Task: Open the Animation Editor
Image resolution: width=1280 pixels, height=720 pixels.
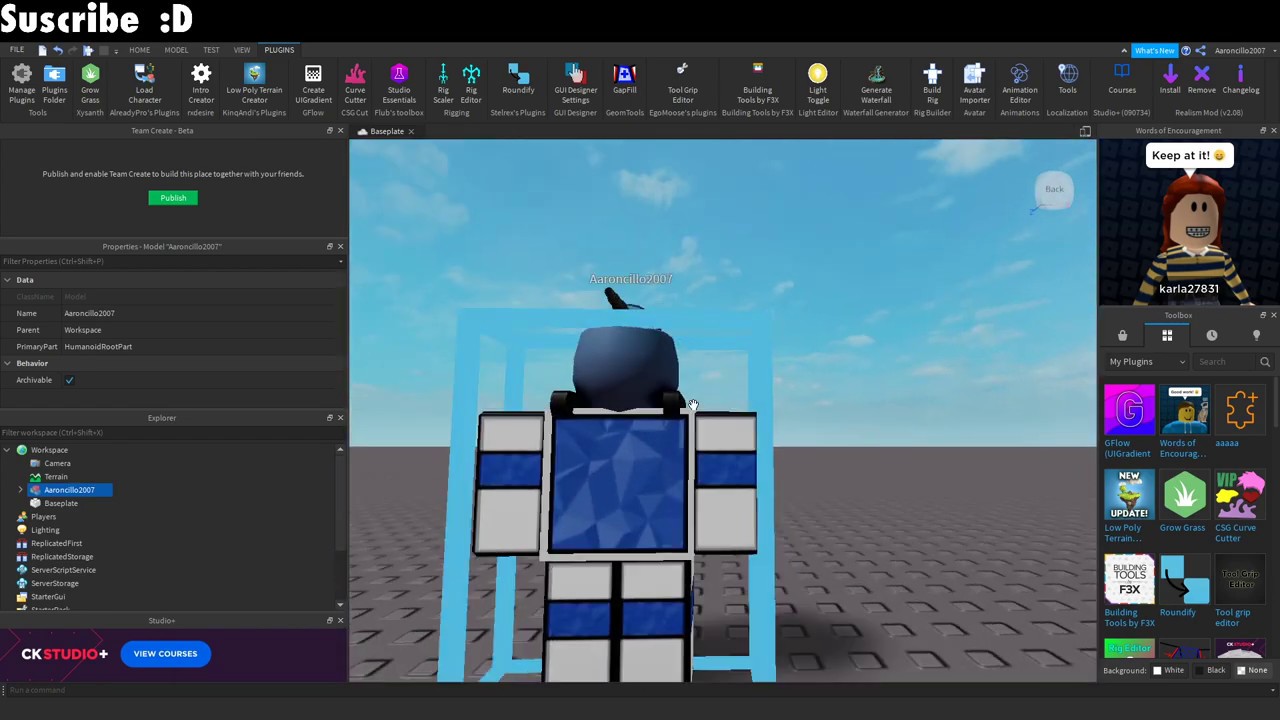Action: pyautogui.click(x=1020, y=83)
